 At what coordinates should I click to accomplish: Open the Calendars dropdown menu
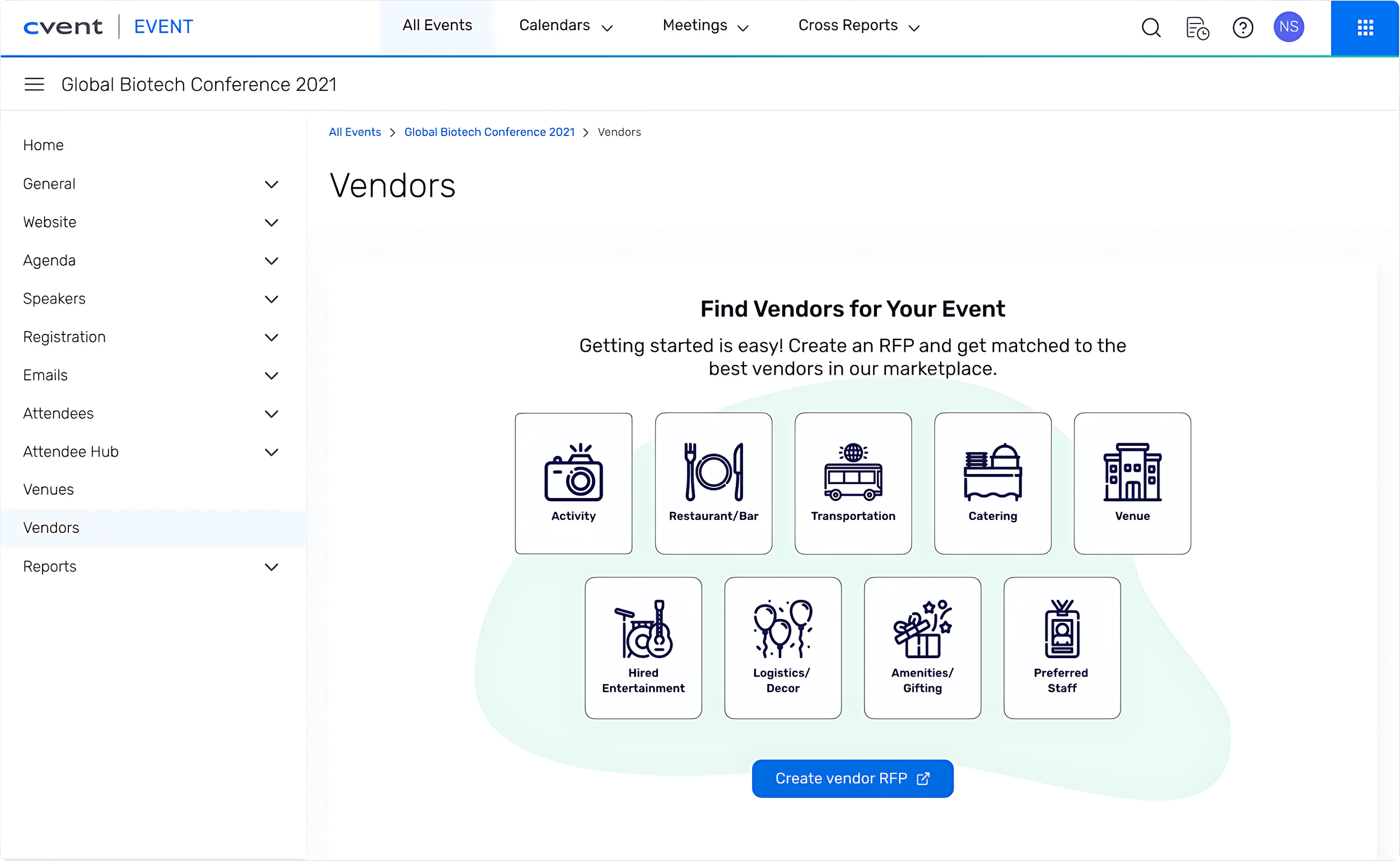pos(565,26)
